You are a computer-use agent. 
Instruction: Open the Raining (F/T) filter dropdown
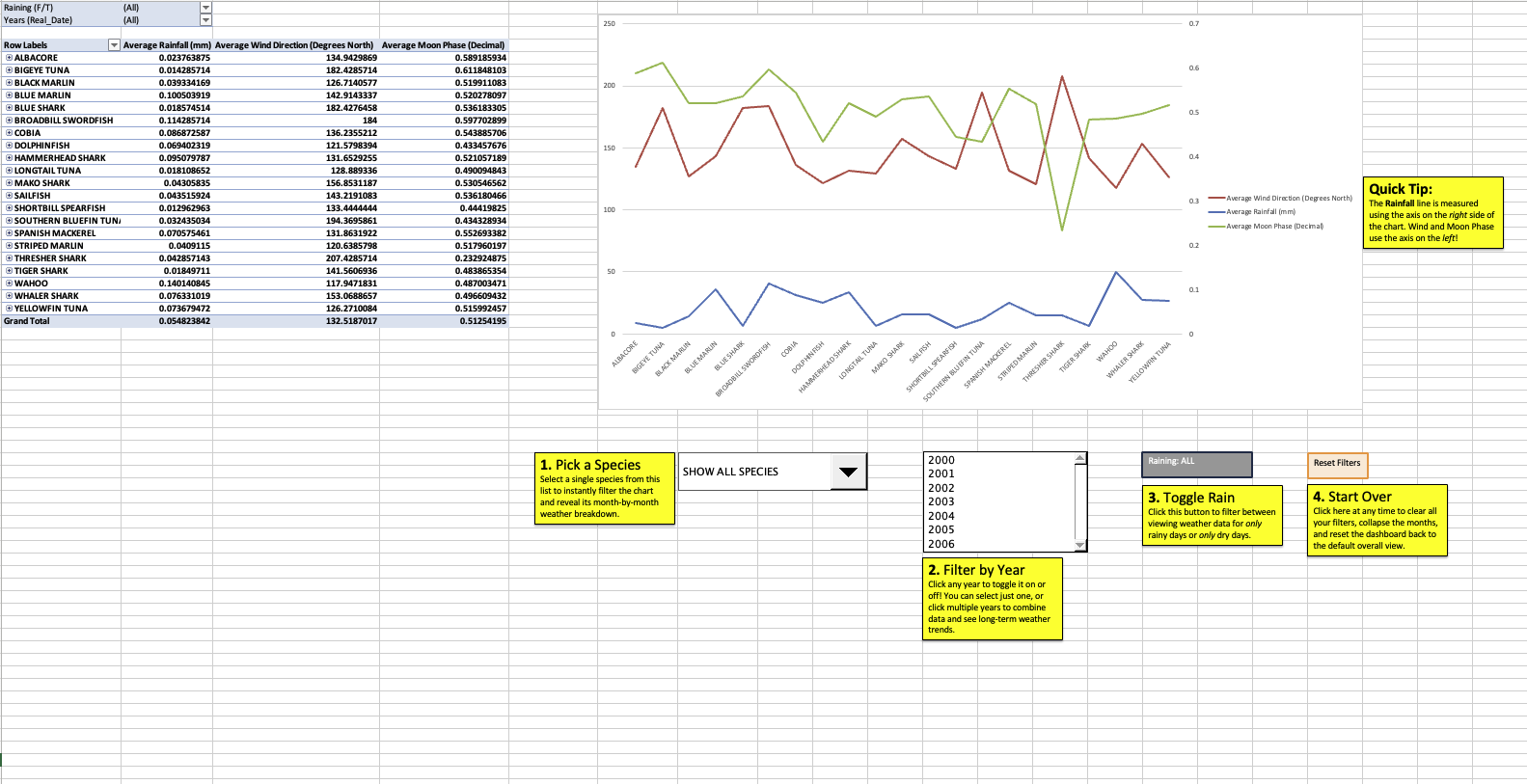coord(205,8)
